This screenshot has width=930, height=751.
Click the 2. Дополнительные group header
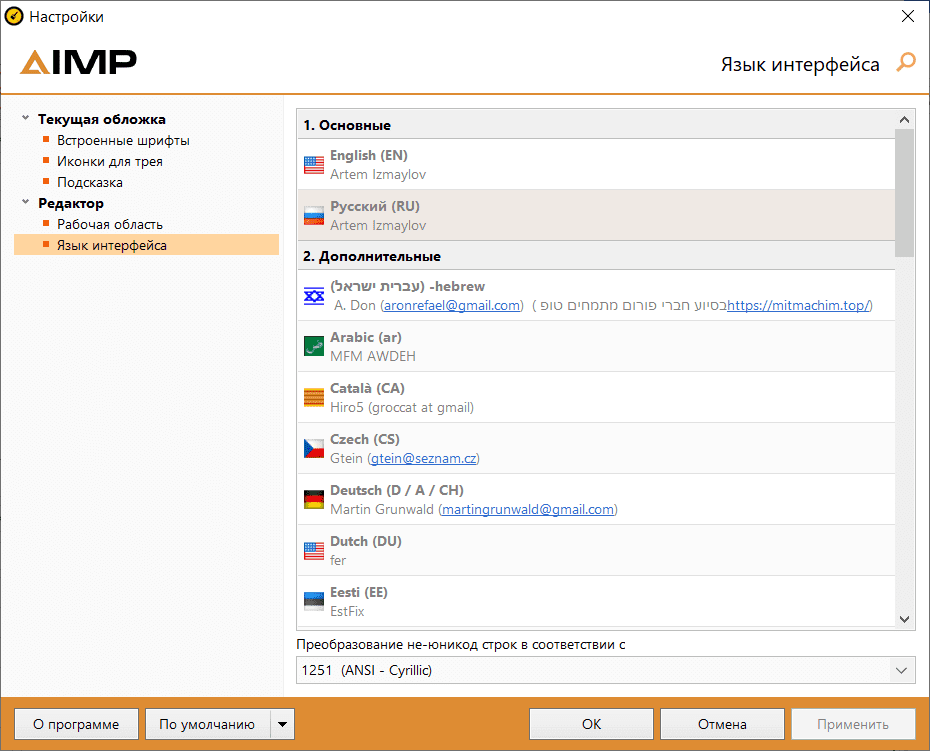tap(596, 256)
